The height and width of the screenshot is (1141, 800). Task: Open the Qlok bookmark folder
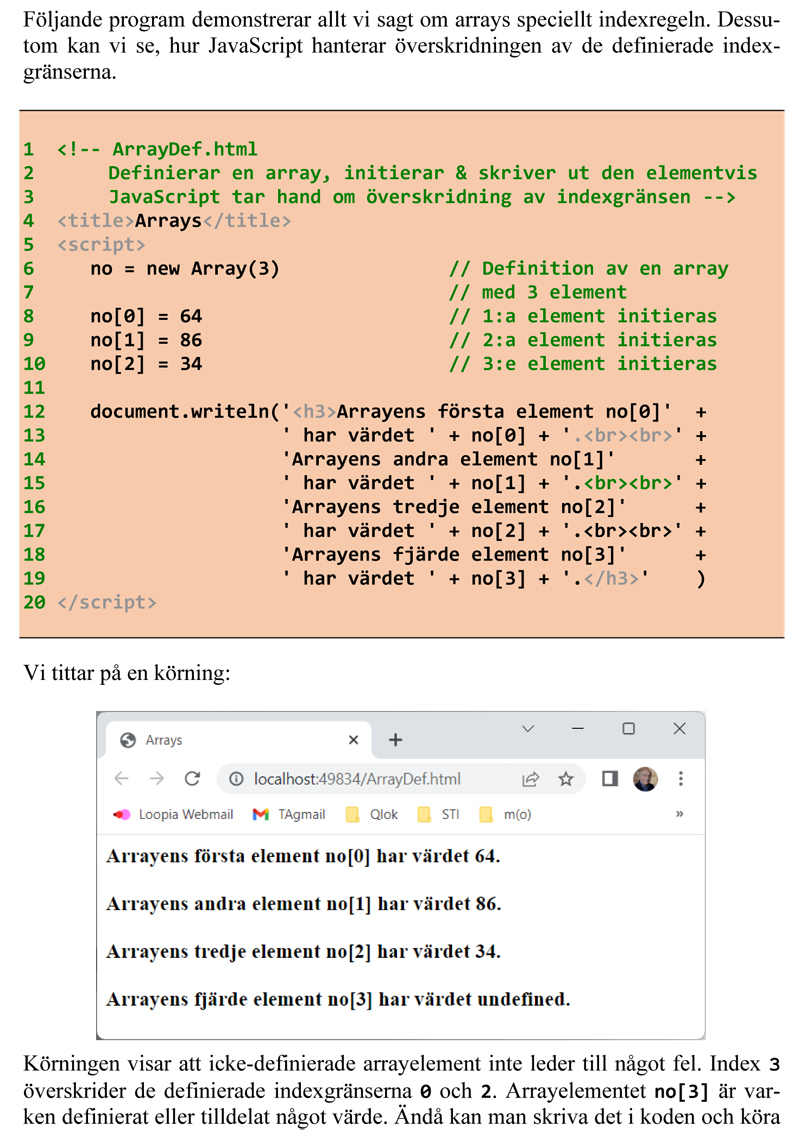click(x=372, y=814)
